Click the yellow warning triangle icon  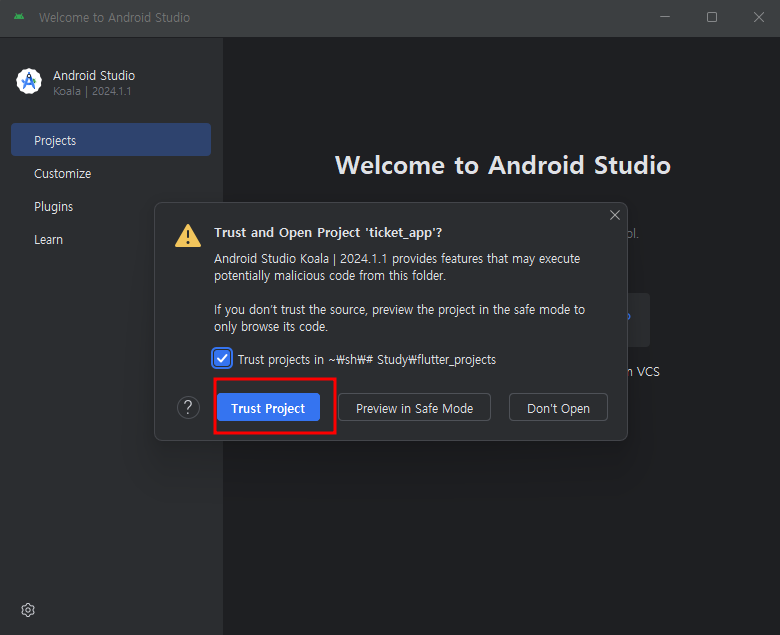pos(188,236)
